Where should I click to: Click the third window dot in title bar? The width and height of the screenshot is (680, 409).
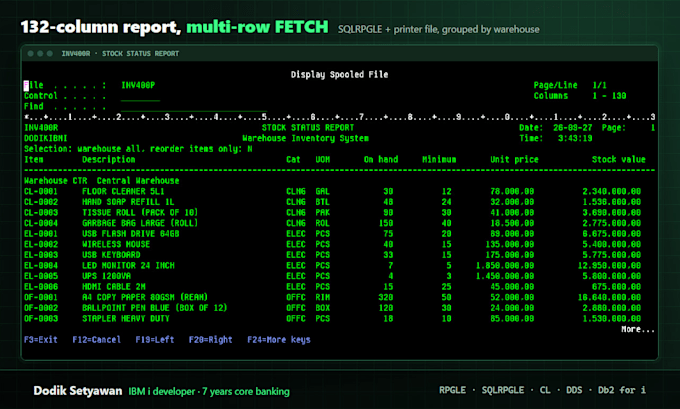tap(49, 53)
